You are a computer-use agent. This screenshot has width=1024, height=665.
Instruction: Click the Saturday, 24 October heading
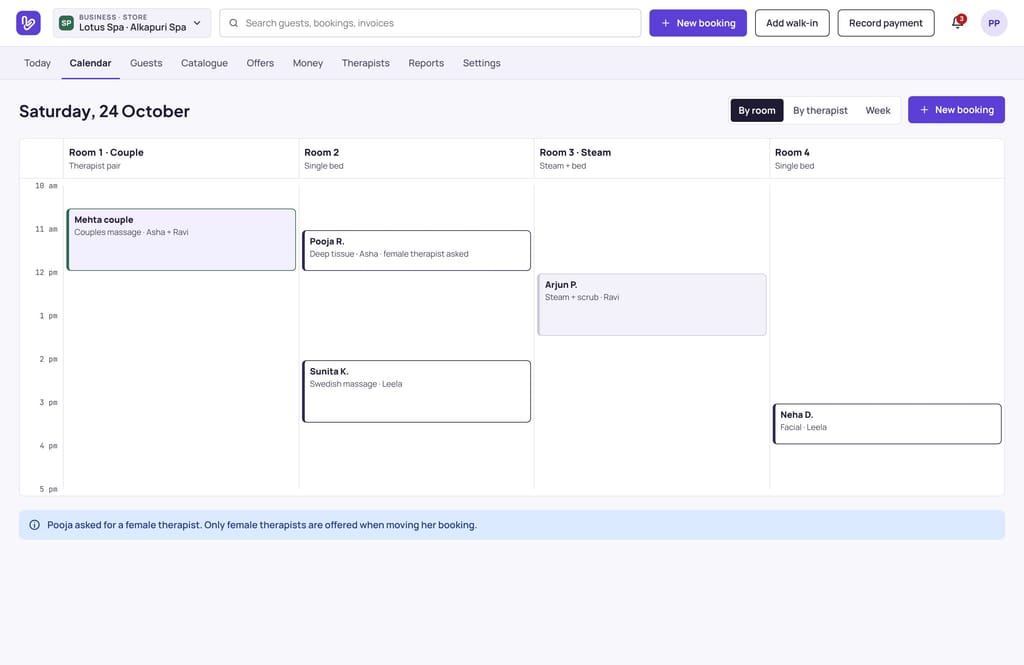click(x=104, y=111)
